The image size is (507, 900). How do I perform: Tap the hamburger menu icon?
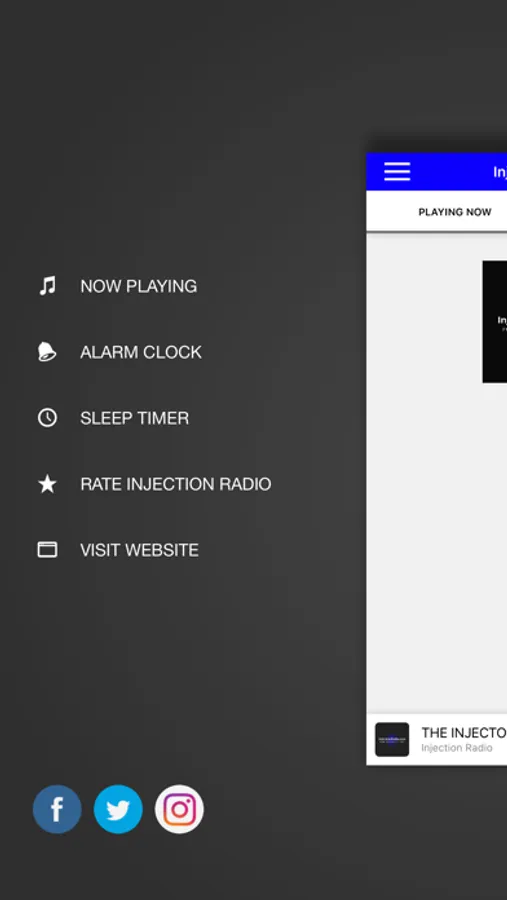point(397,172)
